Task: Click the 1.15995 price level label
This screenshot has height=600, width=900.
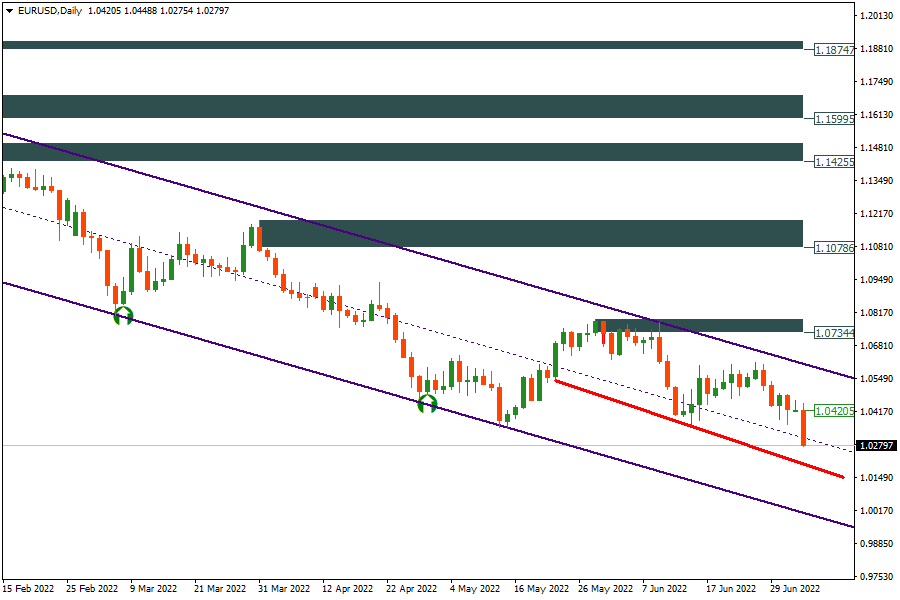Action: coord(834,118)
